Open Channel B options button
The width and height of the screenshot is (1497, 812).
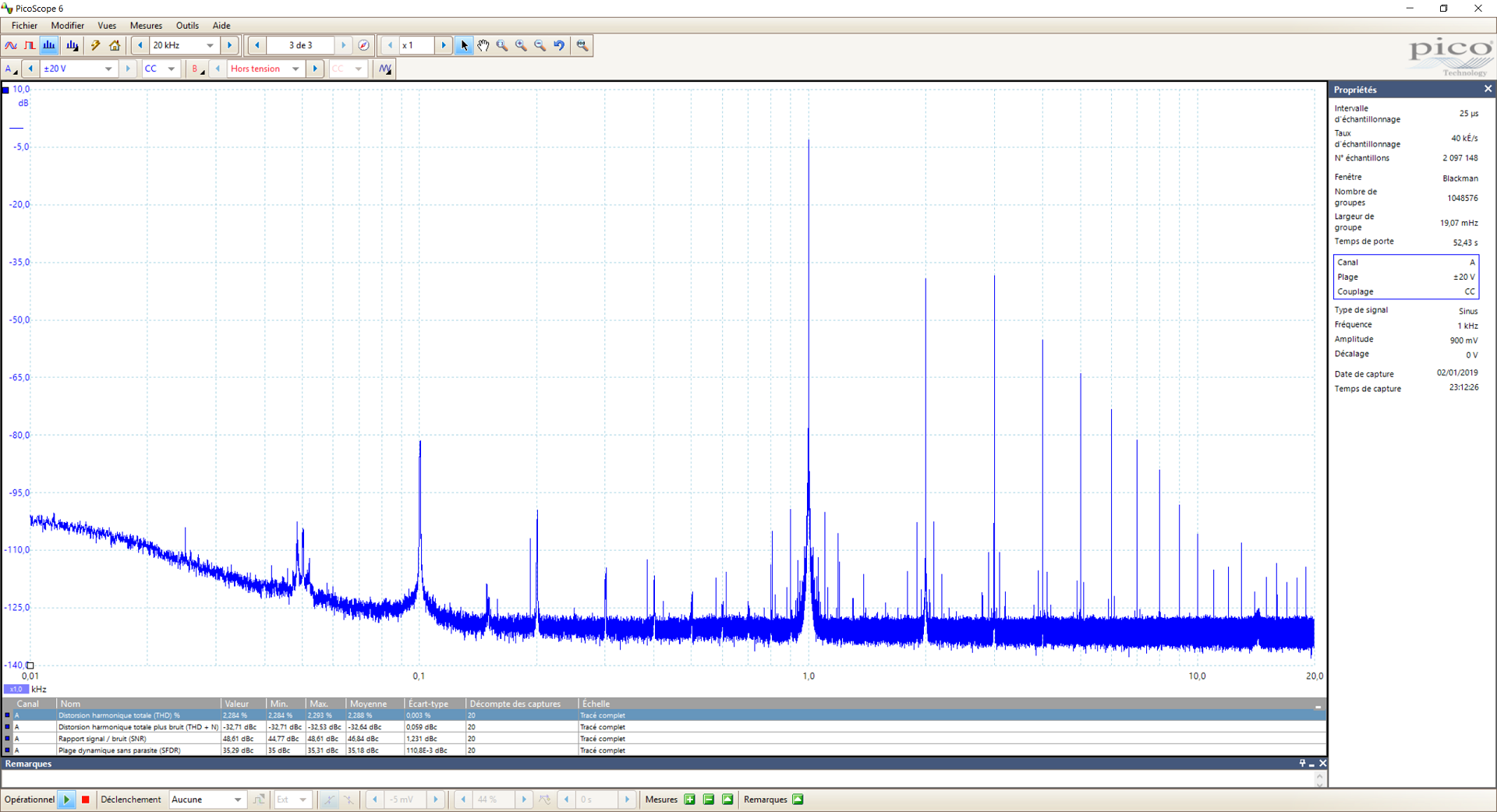197,69
